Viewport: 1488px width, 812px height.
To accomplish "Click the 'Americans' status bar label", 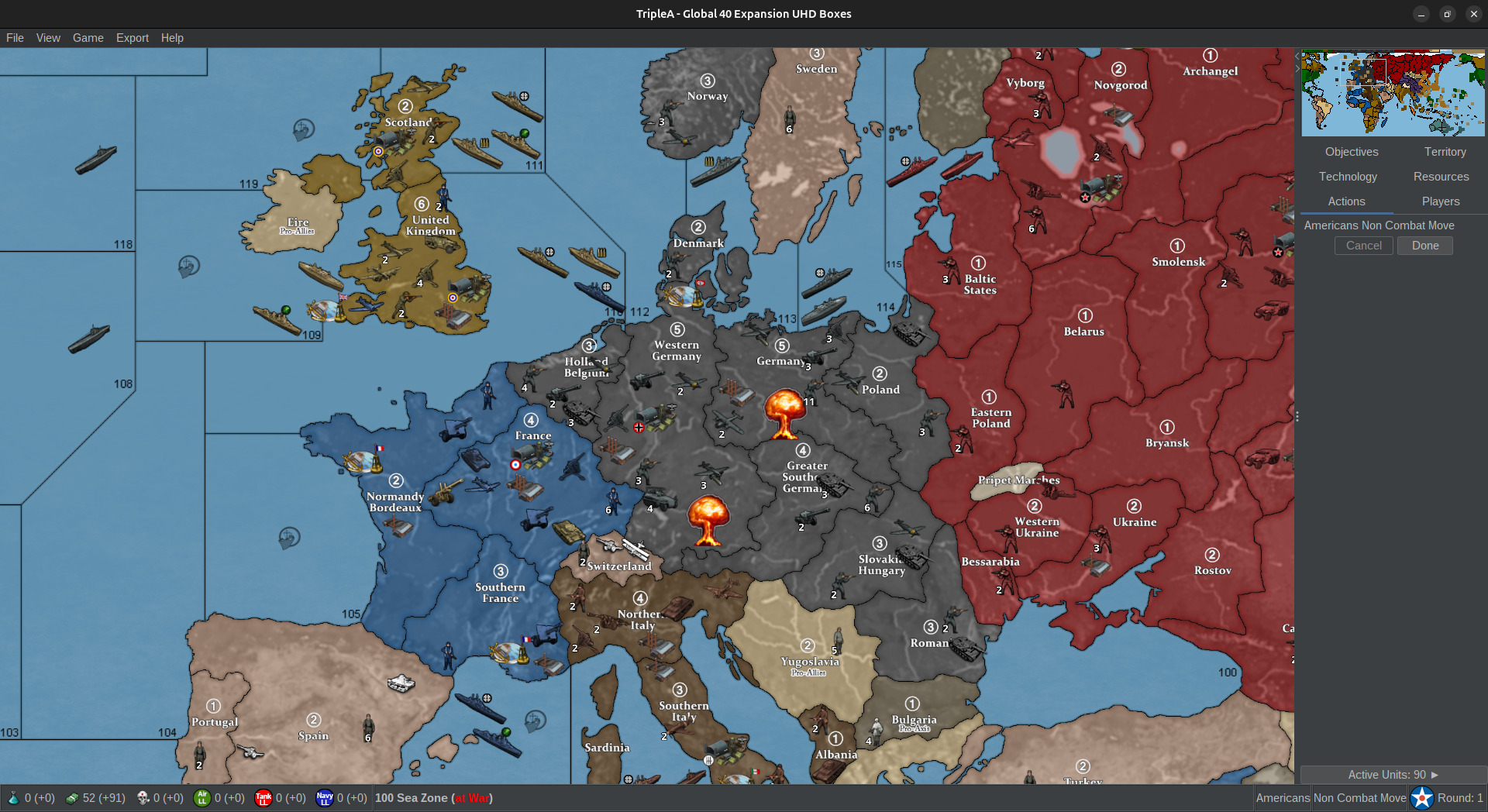I will pyautogui.click(x=1283, y=798).
